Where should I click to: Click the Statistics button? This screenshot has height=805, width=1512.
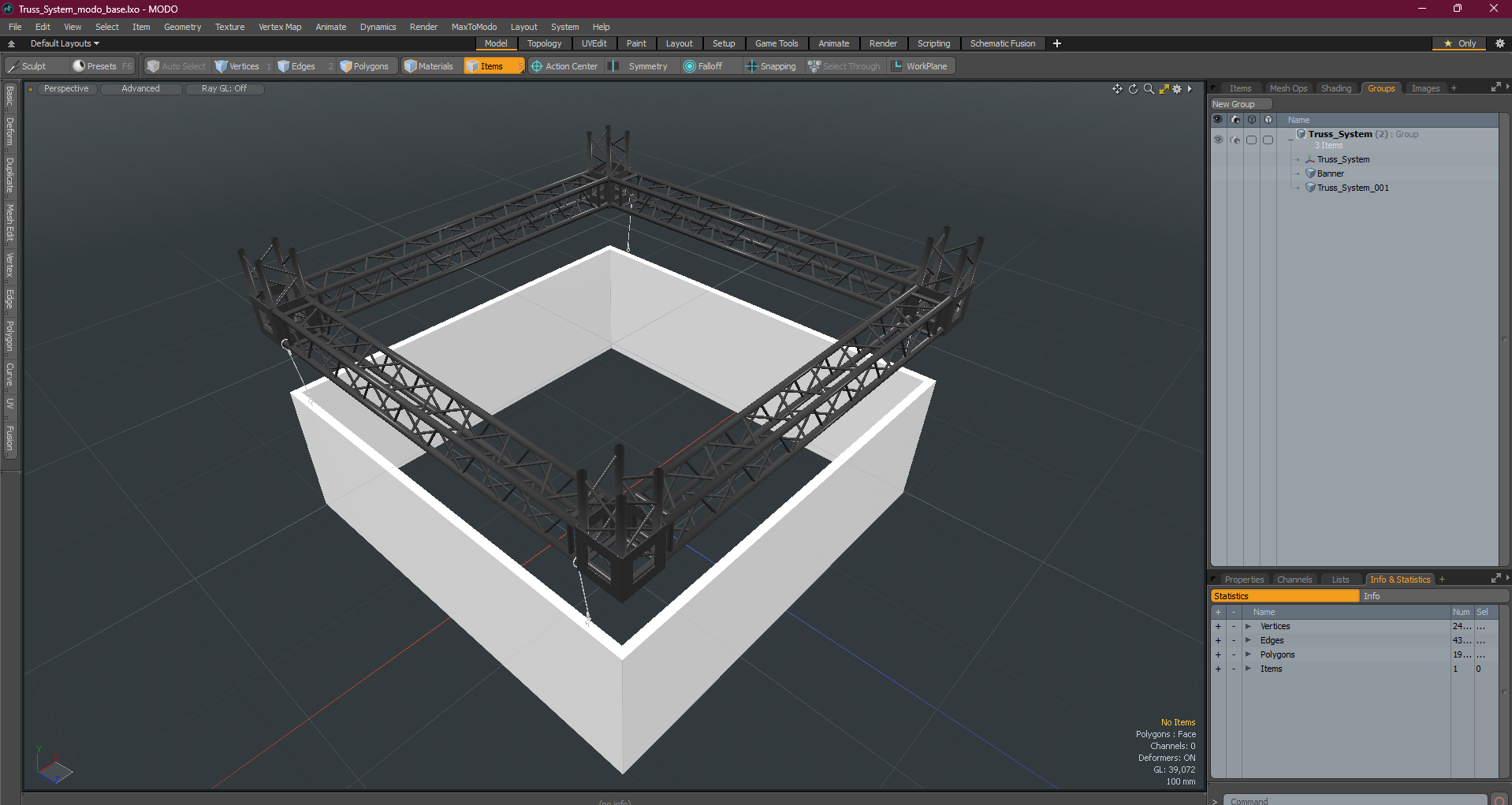pos(1285,596)
